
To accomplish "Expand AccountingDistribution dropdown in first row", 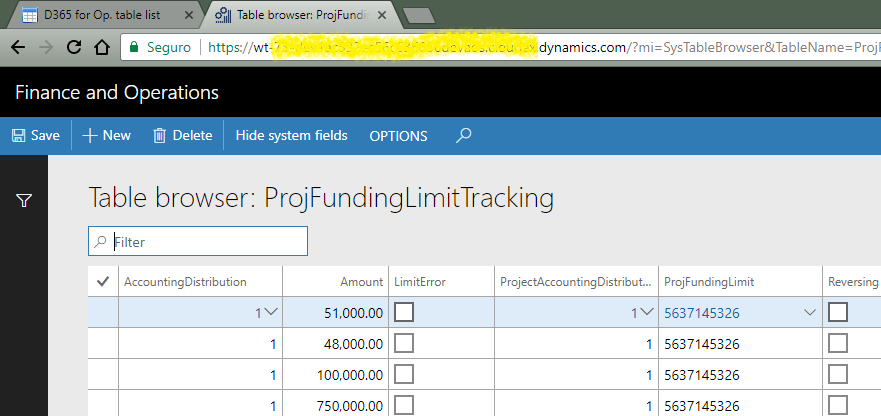I will tap(270, 313).
